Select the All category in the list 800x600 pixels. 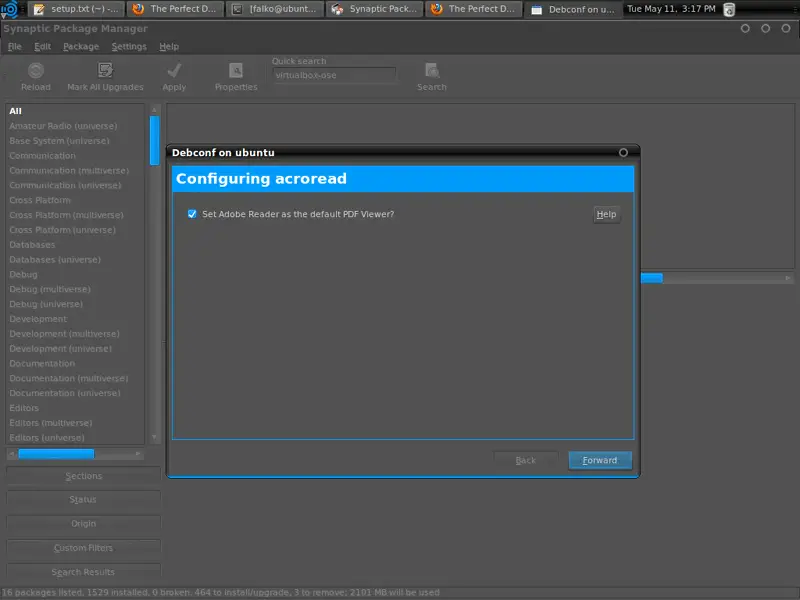point(76,111)
